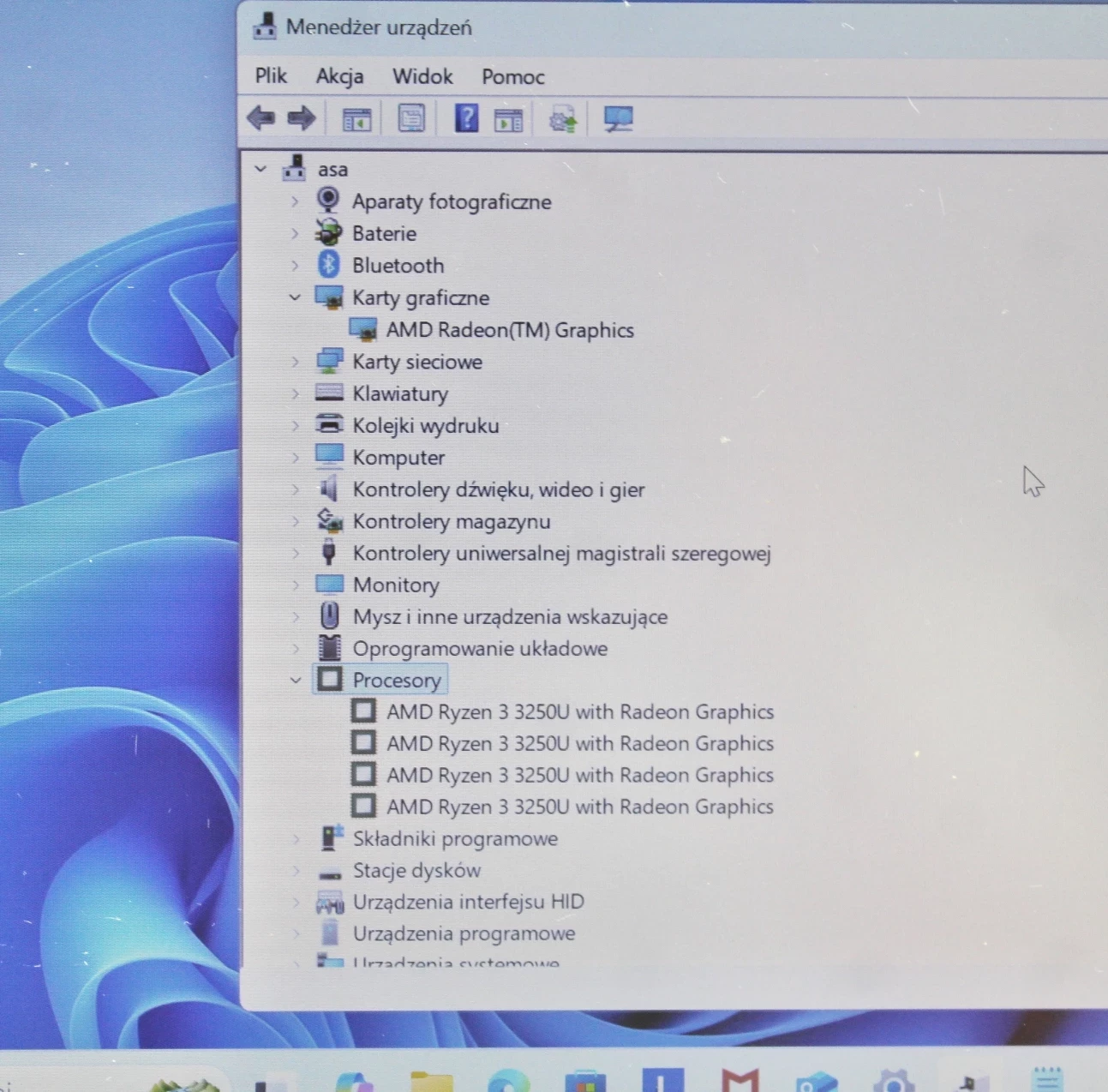Expand the Bluetooth chevron

tap(295, 266)
